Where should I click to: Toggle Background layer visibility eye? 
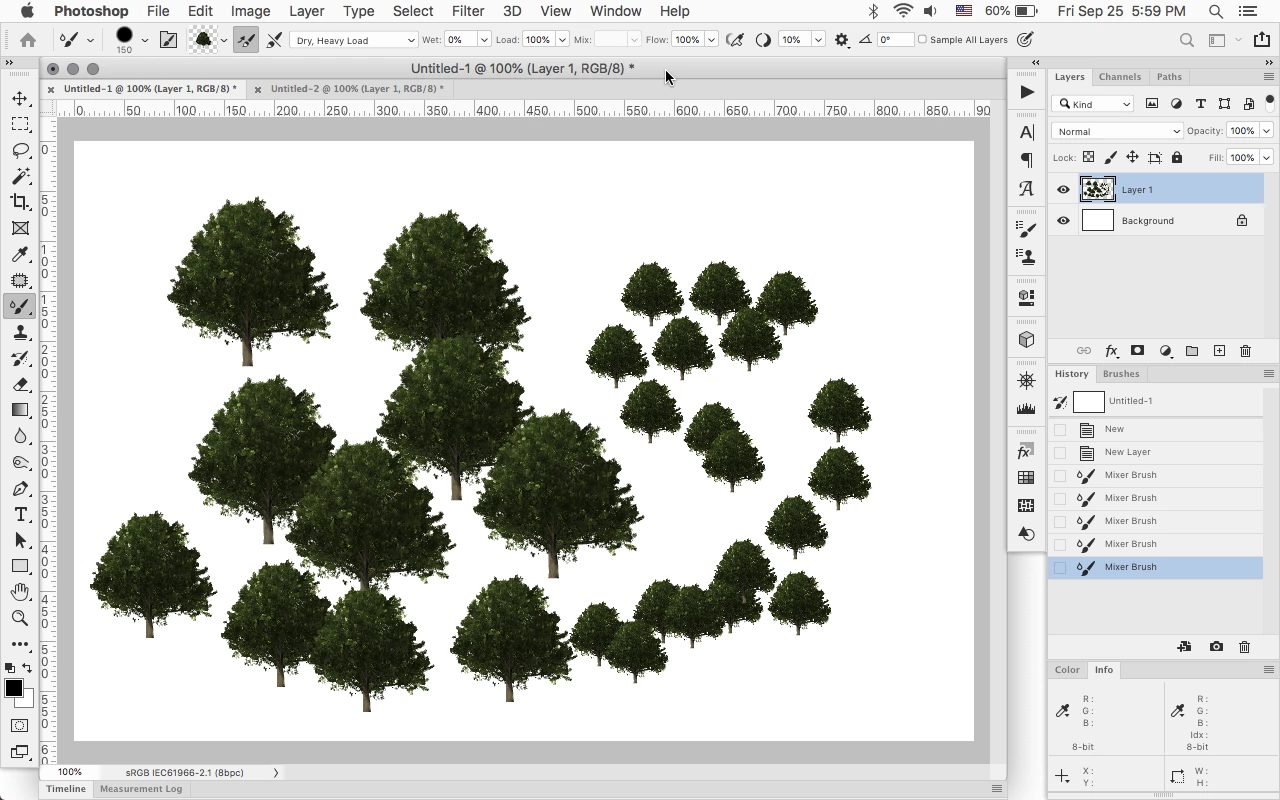point(1063,221)
